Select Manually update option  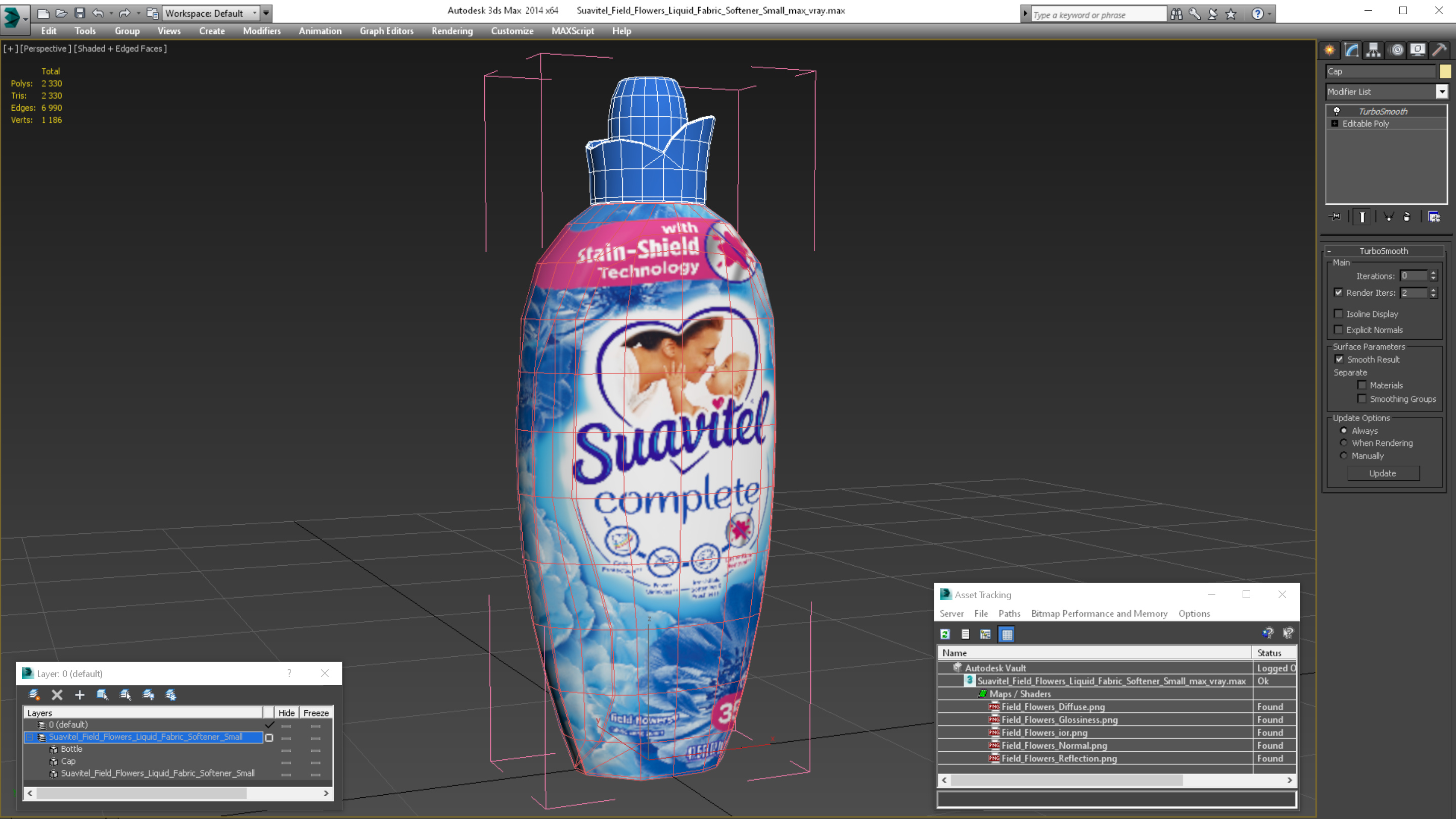click(1344, 456)
